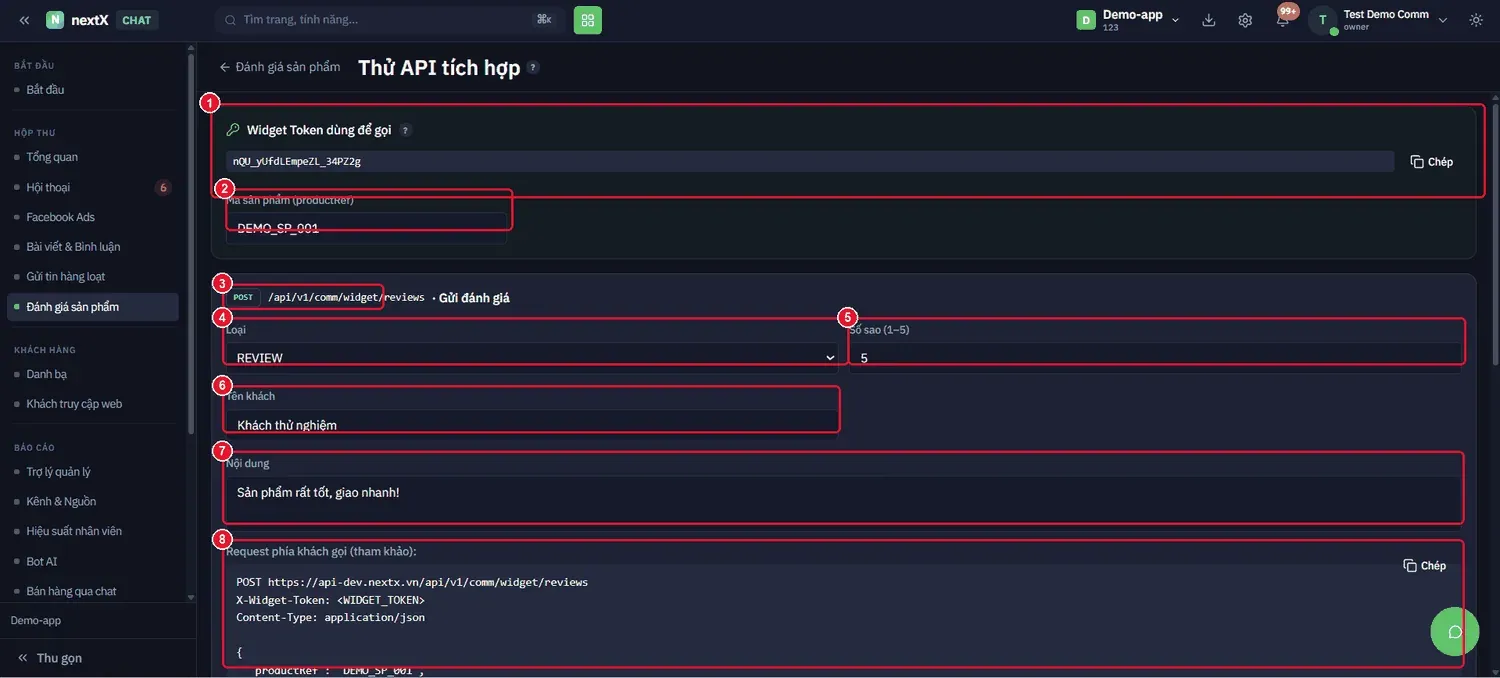Click the Tên khách input field

click(532, 425)
